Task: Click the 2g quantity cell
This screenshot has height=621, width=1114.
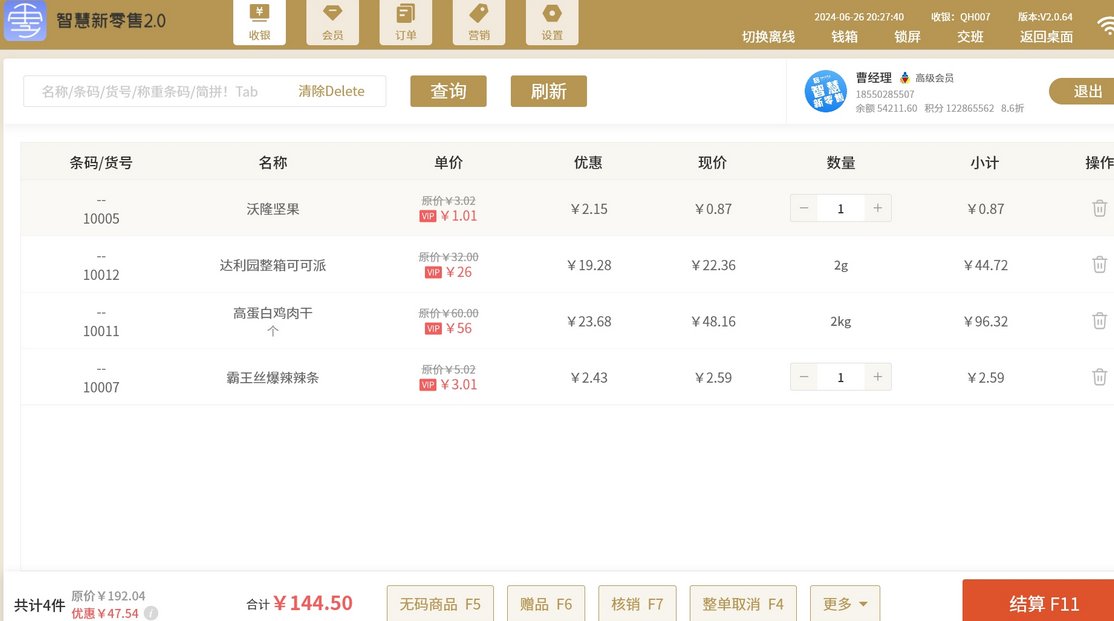Action: point(840,265)
